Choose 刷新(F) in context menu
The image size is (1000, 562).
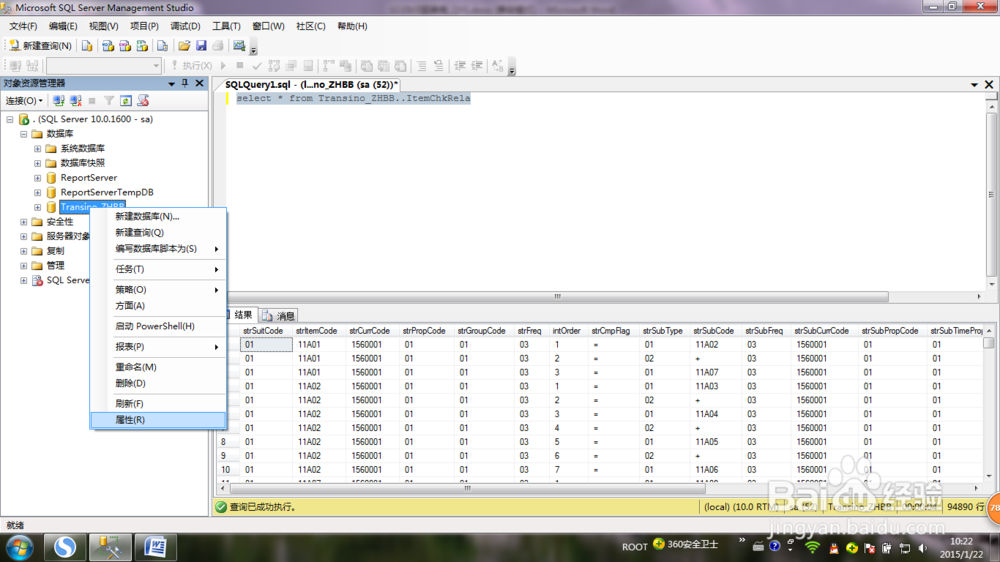158,404
